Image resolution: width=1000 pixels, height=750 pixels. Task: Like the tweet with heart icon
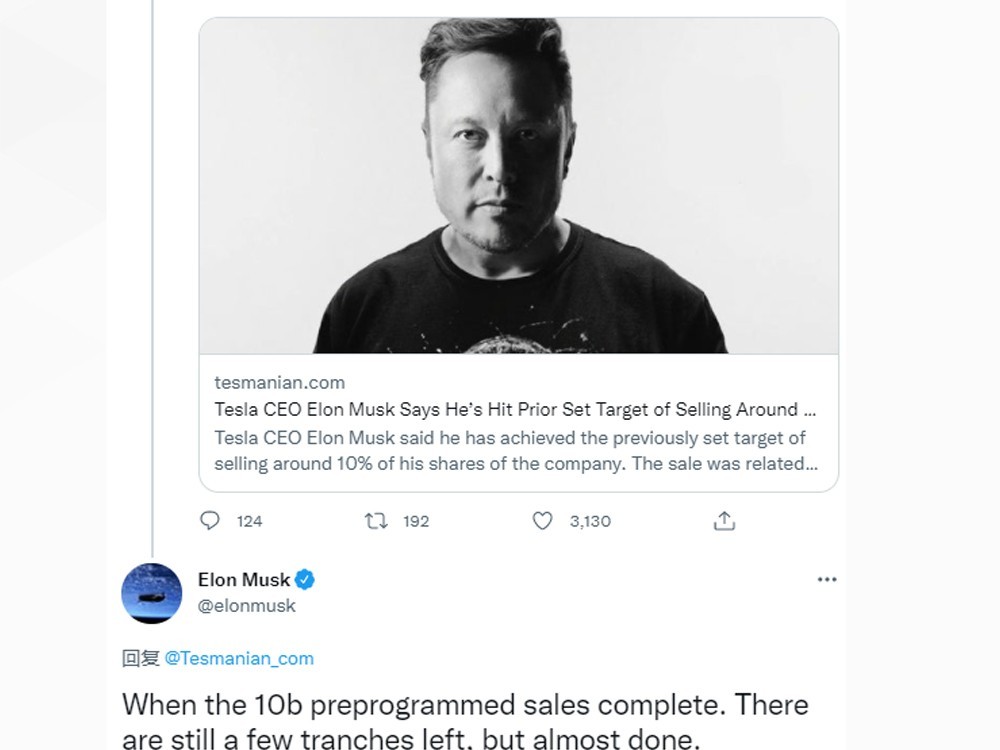[x=542, y=521]
